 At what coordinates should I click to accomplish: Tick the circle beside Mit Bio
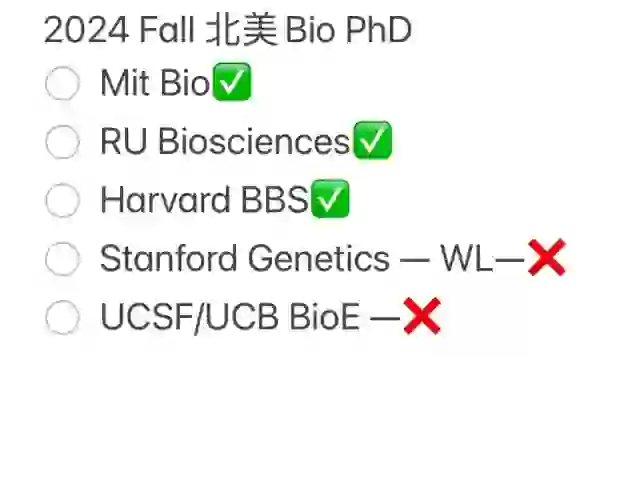(x=62, y=83)
